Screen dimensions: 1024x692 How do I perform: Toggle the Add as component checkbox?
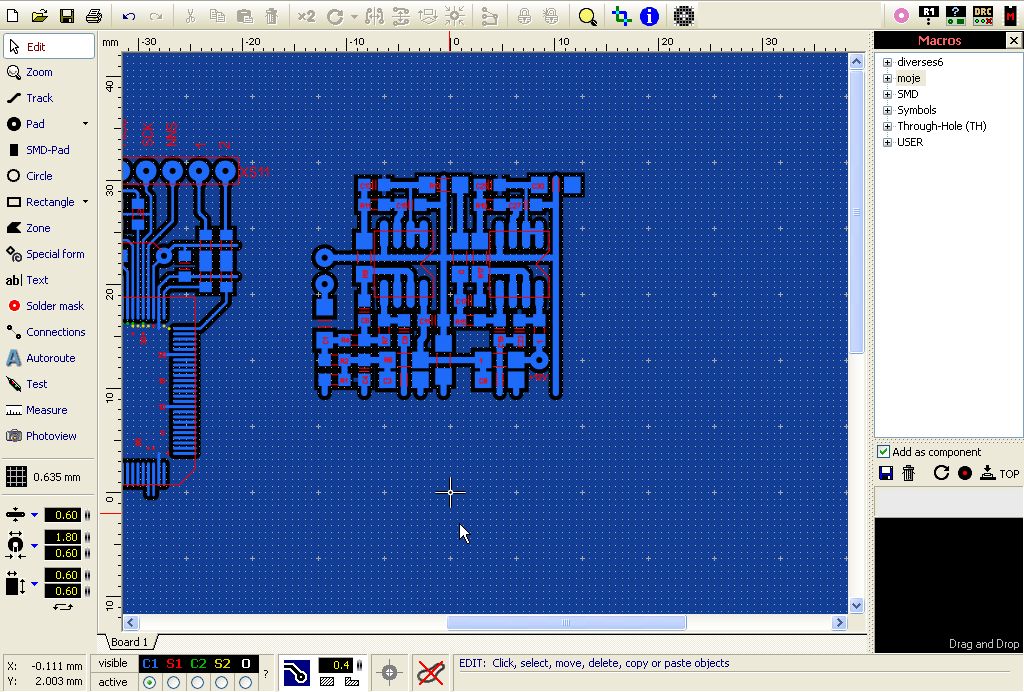pos(883,452)
